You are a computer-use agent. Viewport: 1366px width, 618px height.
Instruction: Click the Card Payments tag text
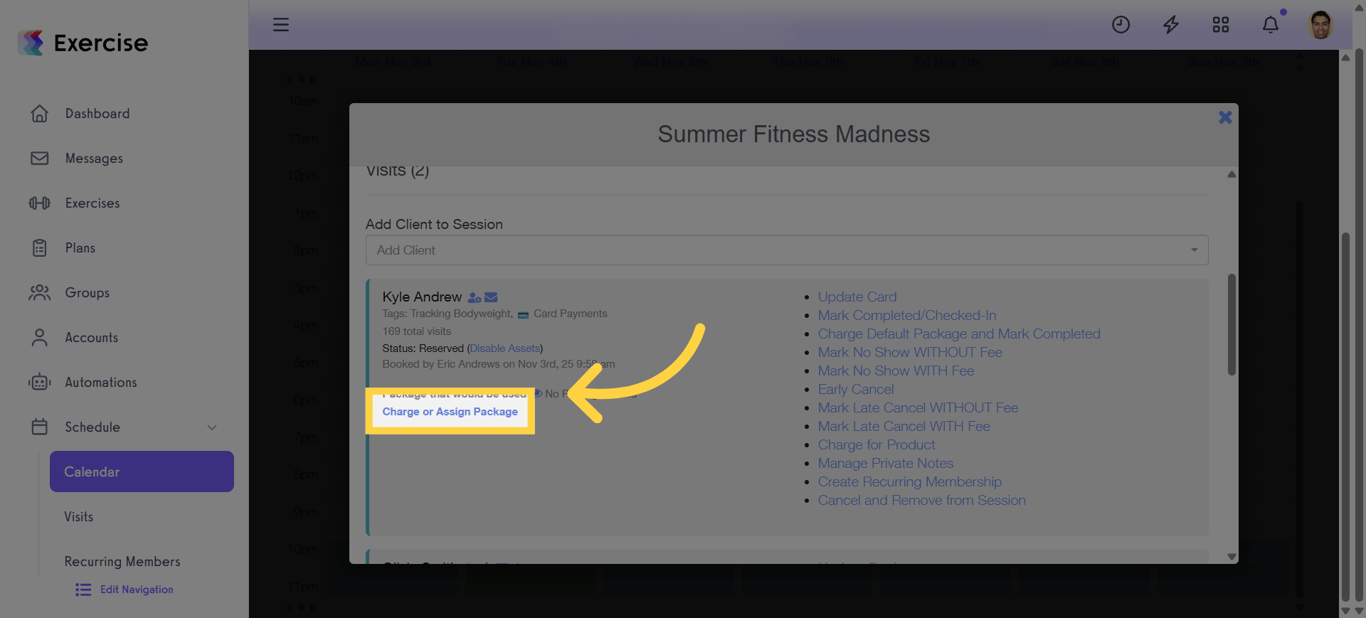tap(570, 314)
